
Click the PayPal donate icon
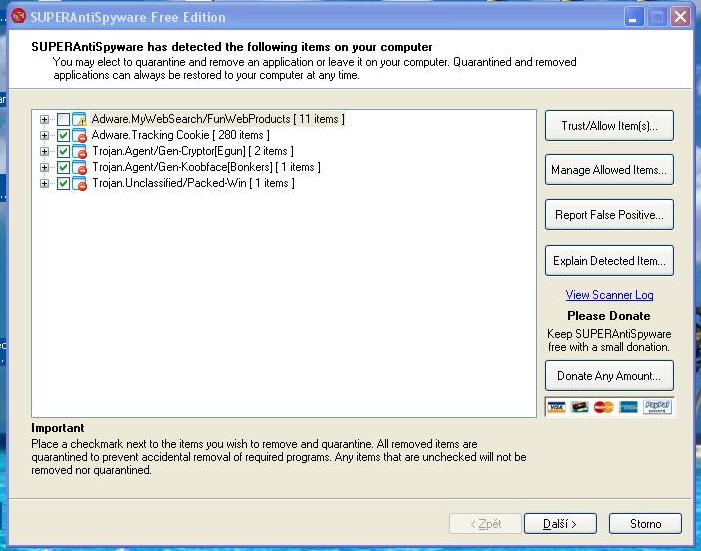pyautogui.click(x=657, y=407)
